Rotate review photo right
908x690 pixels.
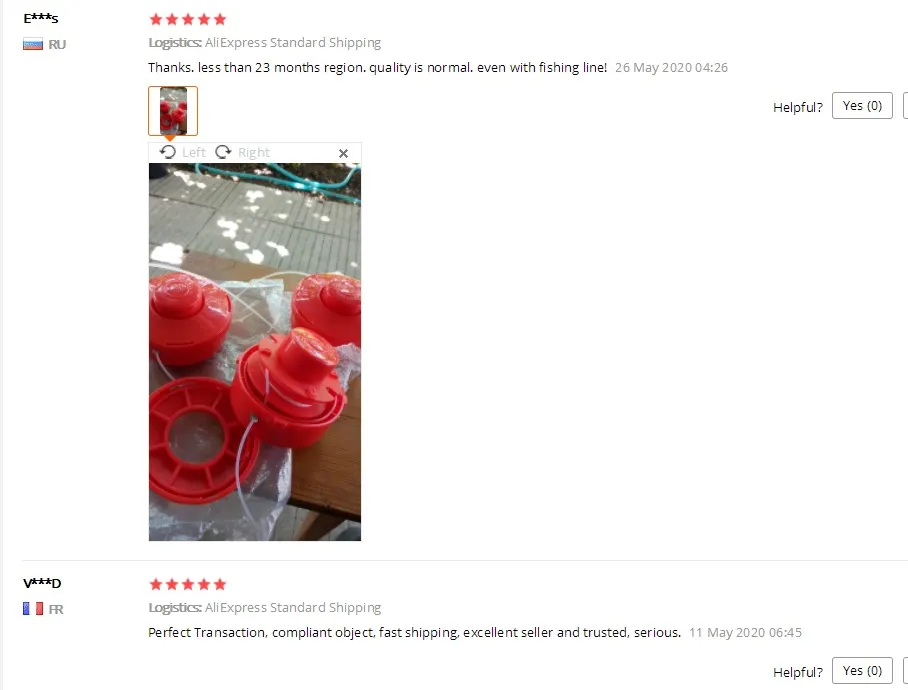[x=223, y=152]
